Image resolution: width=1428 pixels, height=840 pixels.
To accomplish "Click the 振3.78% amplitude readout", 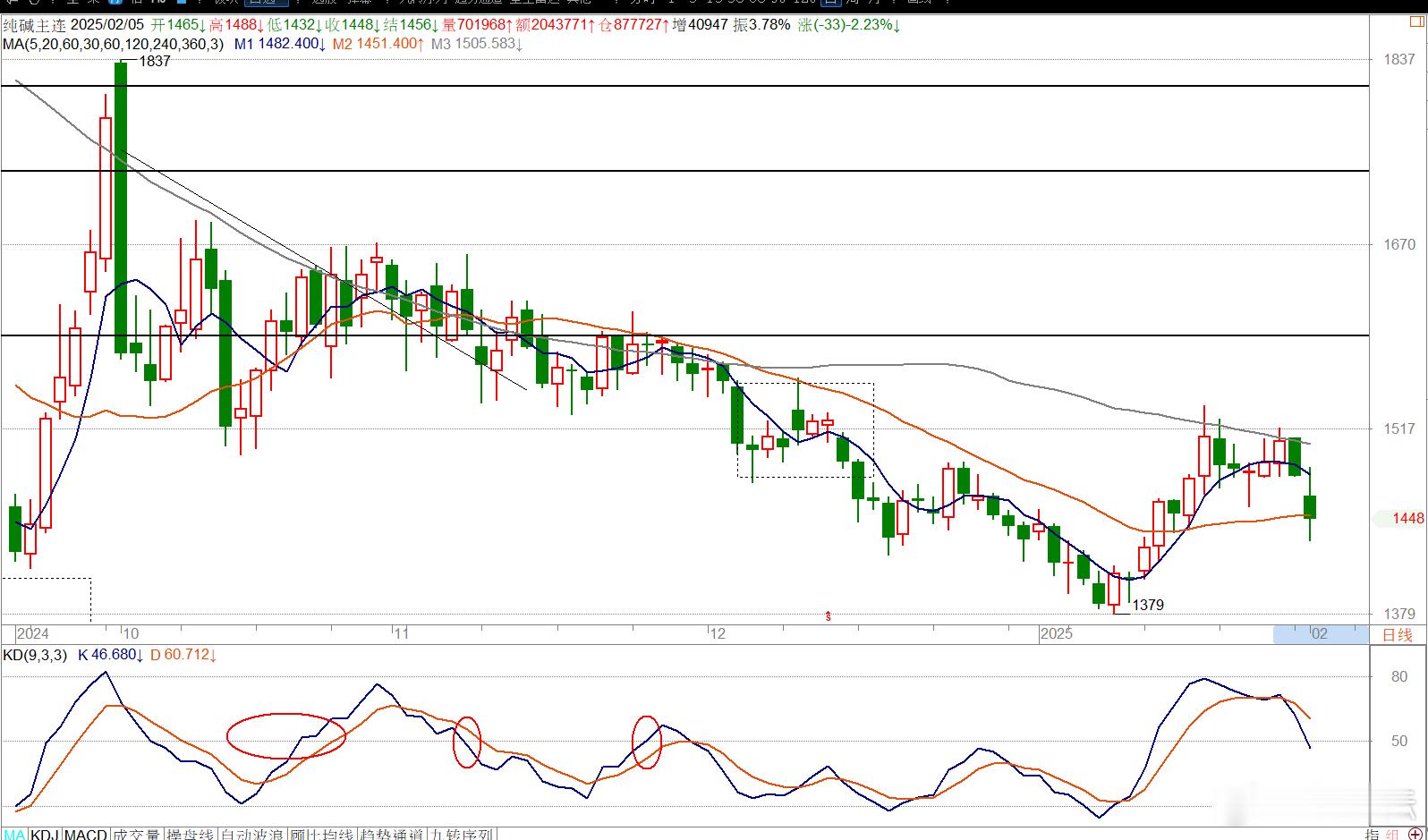I will (761, 25).
